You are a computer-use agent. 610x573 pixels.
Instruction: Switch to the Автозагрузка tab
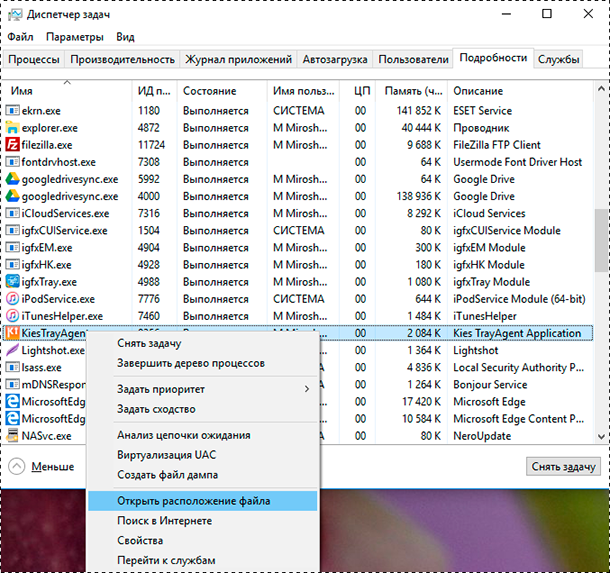point(335,60)
